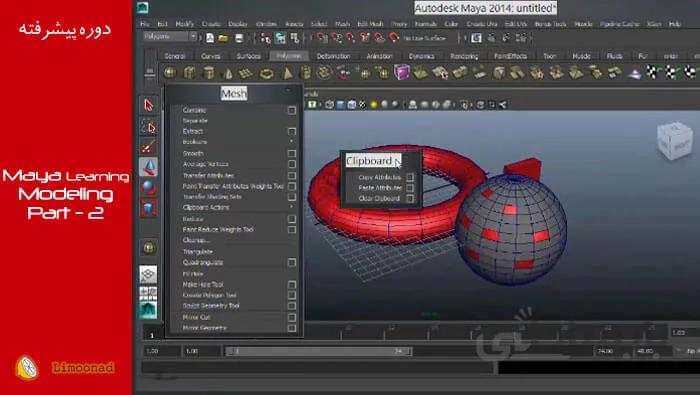Click the Copy Attributes option box
This screenshot has width=700, height=395.
click(410, 177)
